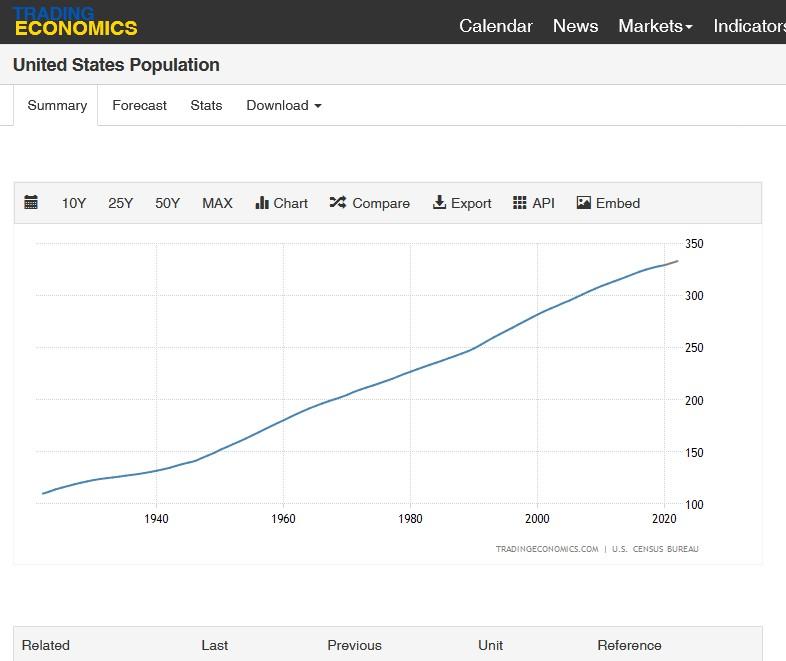Image resolution: width=786 pixels, height=661 pixels.
Task: Click the Trading Economics logo
Action: click(76, 21)
